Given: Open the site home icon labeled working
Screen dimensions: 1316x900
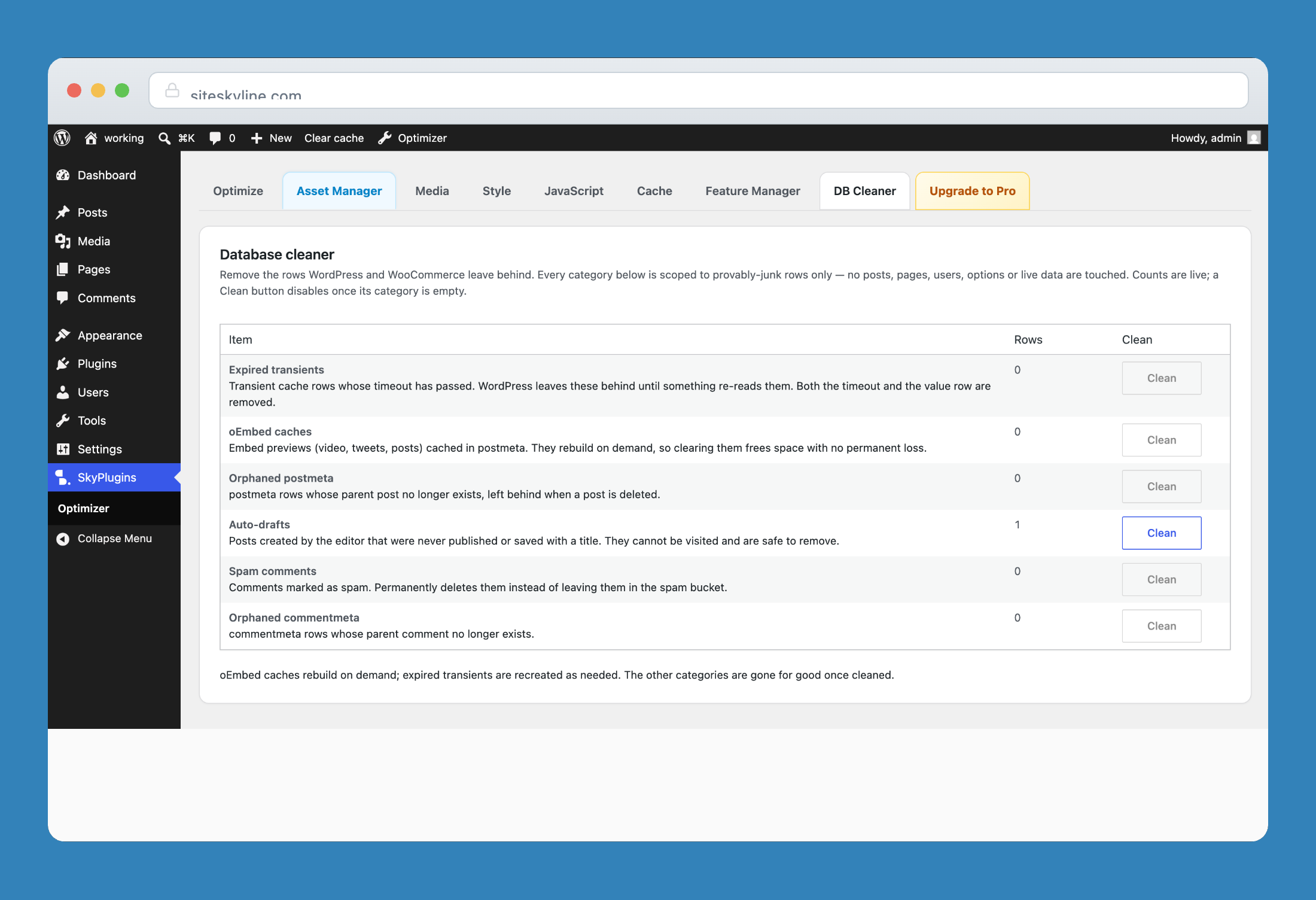Looking at the screenshot, I should pyautogui.click(x=91, y=138).
